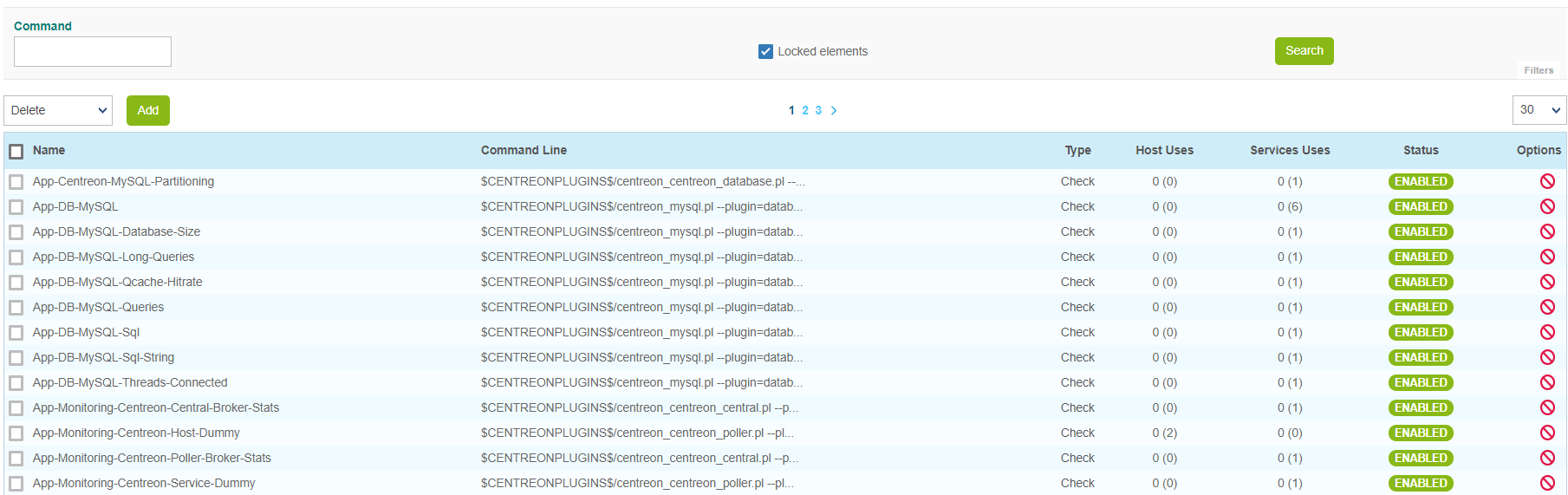
Task: Select the App-DB-MySQL-Database-Size row checkbox
Action: (16, 232)
